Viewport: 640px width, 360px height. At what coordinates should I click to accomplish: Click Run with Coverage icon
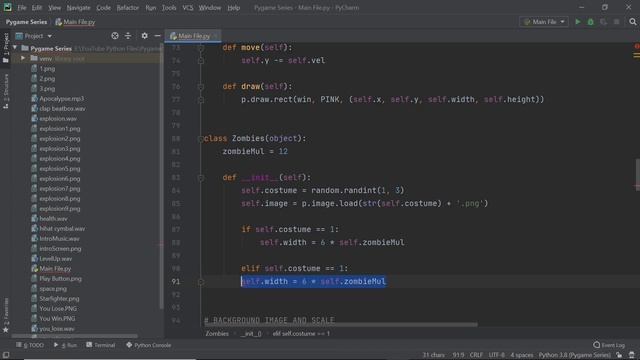pyautogui.click(x=603, y=22)
